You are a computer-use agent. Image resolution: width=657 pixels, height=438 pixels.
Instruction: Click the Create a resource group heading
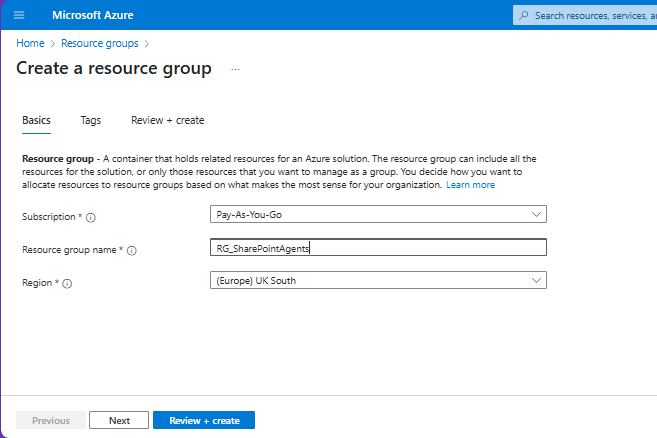pos(114,68)
